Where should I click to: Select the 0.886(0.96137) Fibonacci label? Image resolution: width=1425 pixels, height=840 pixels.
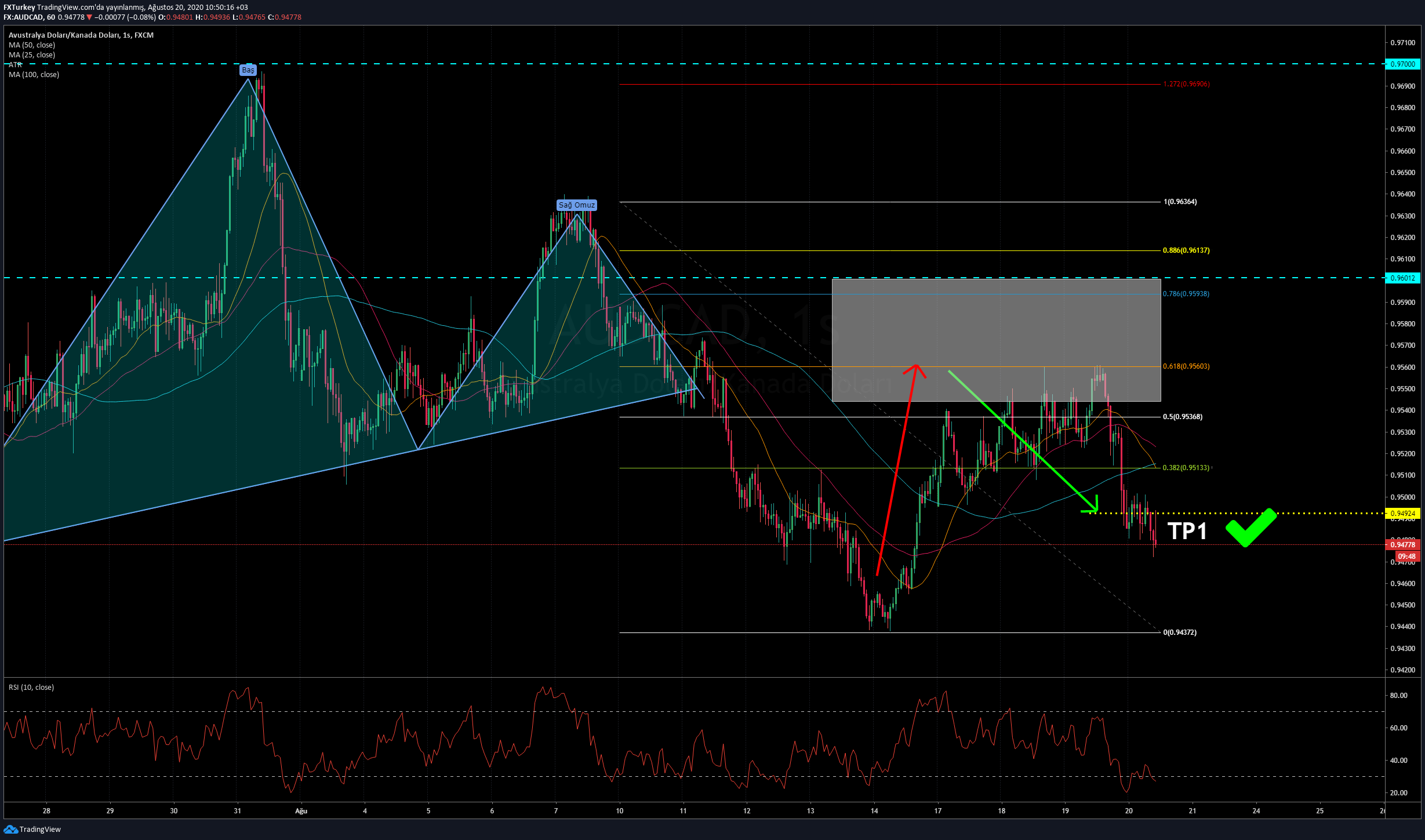click(x=1186, y=250)
